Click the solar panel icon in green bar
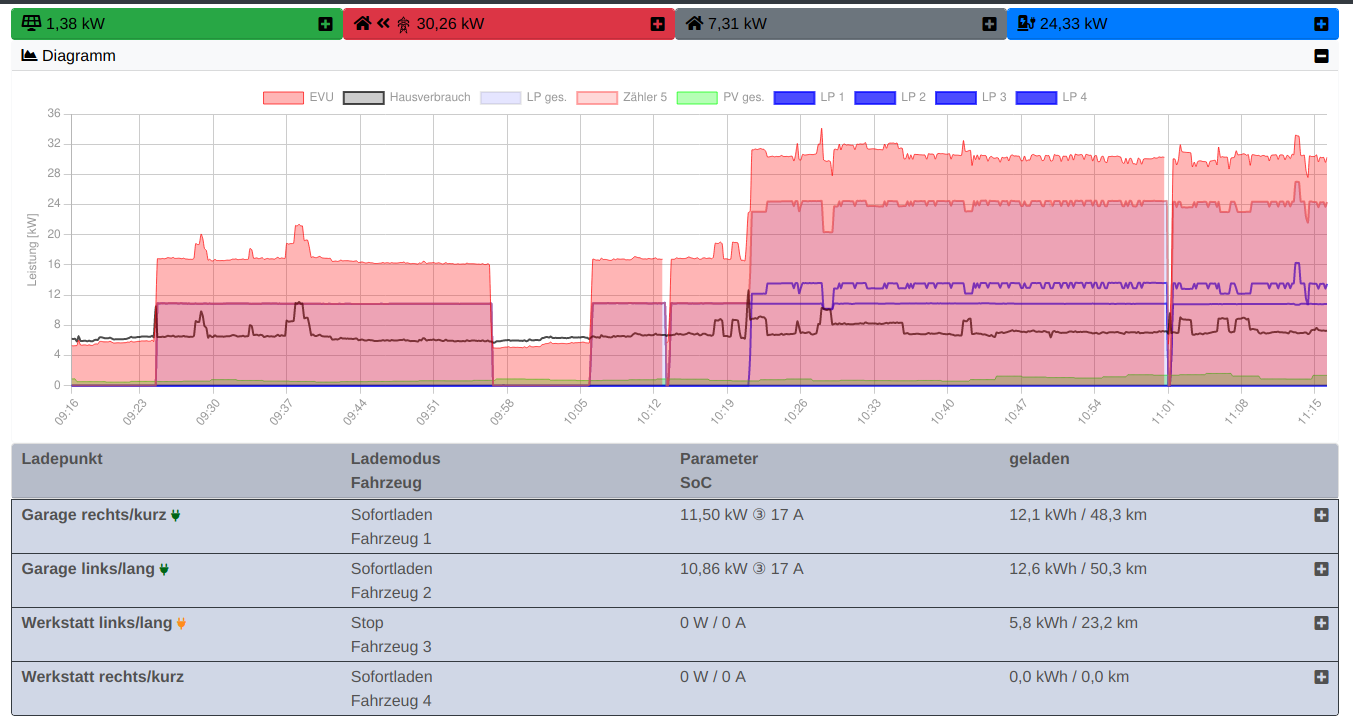This screenshot has width=1353, height=725. [31, 23]
